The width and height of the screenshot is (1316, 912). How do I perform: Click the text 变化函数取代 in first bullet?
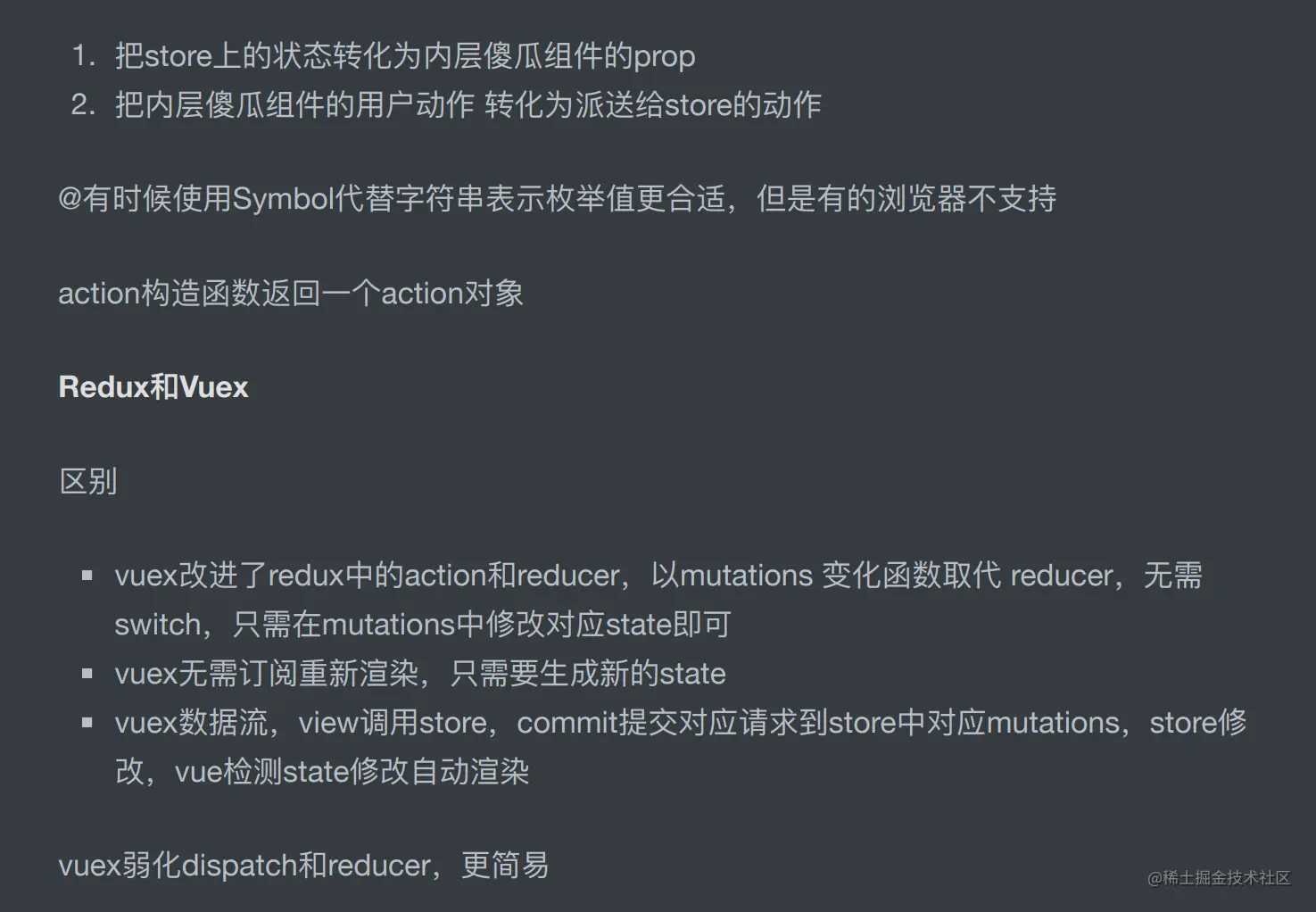tap(911, 576)
